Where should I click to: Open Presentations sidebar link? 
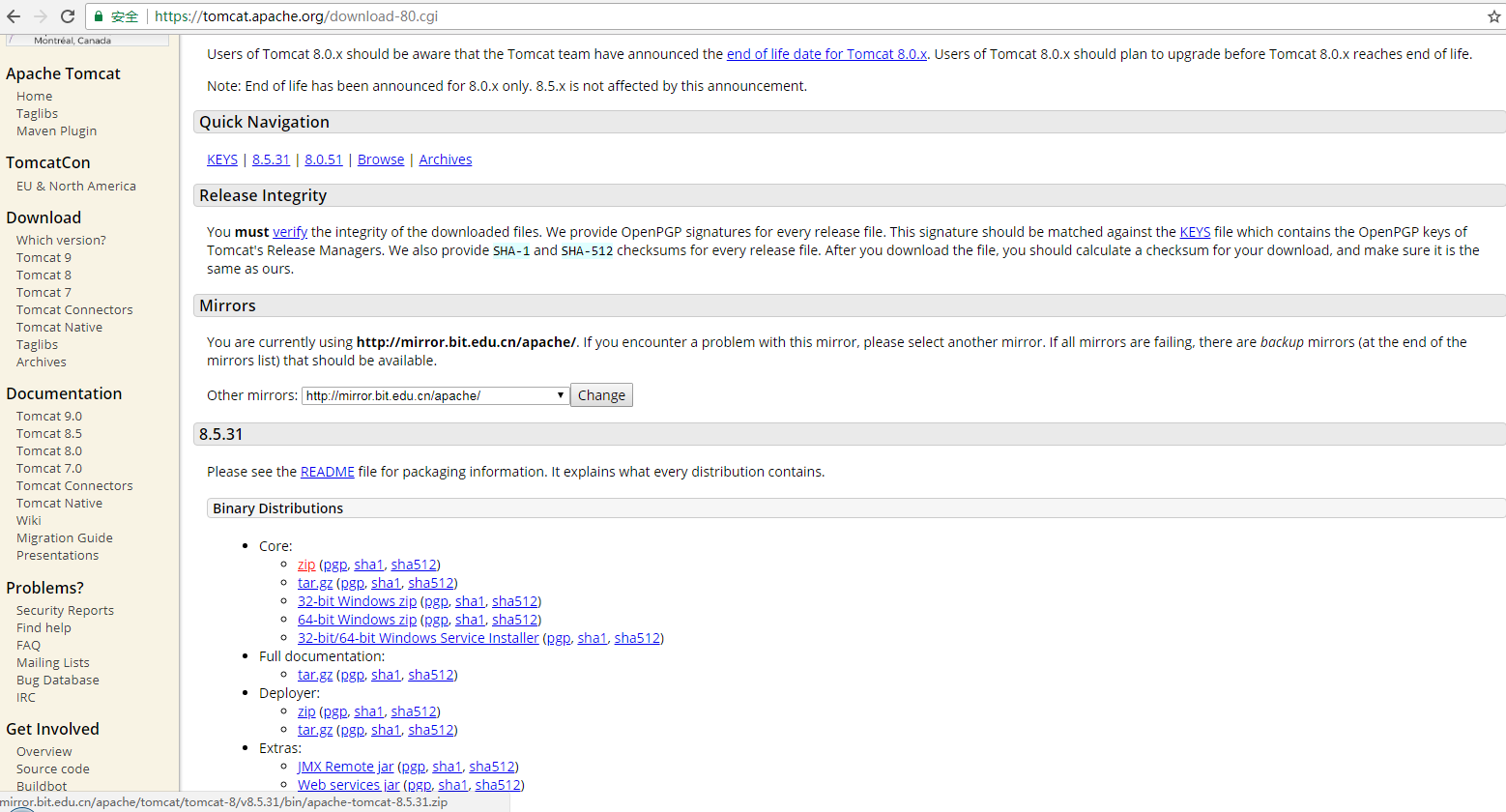point(57,555)
